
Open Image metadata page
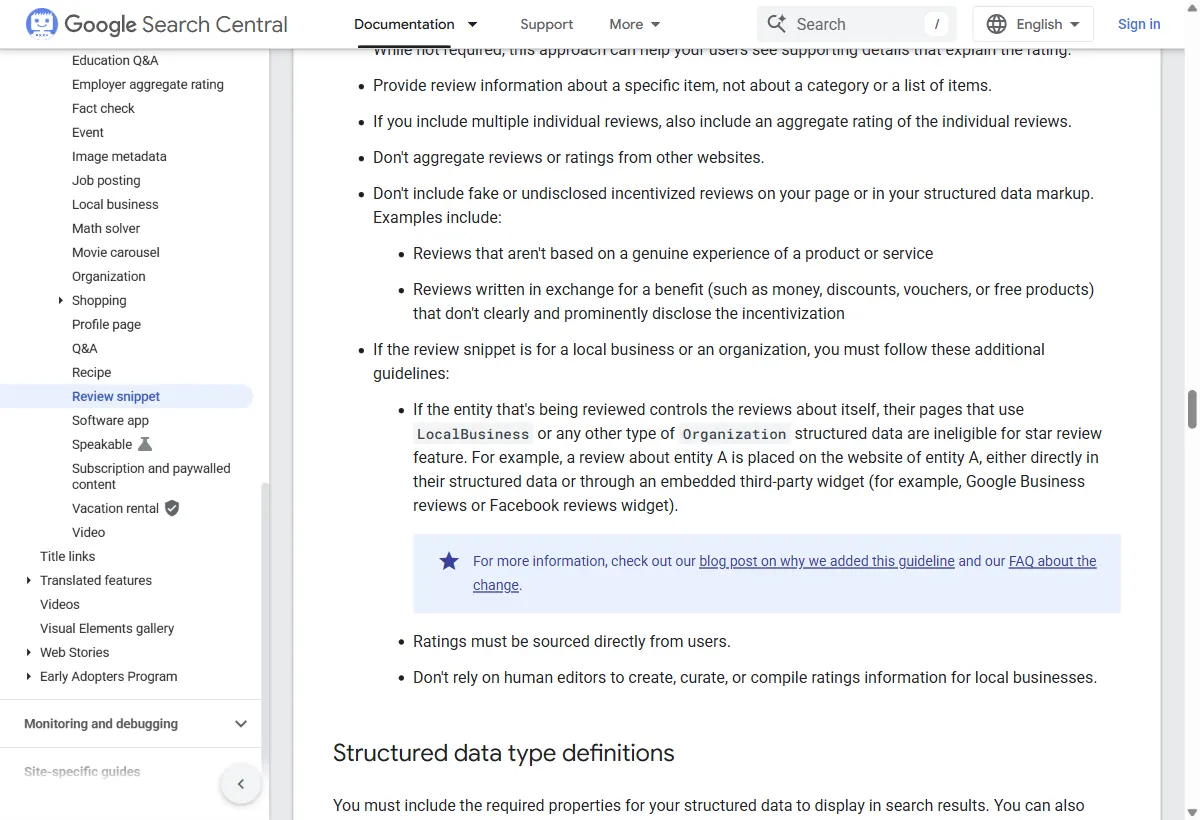pyautogui.click(x=119, y=156)
